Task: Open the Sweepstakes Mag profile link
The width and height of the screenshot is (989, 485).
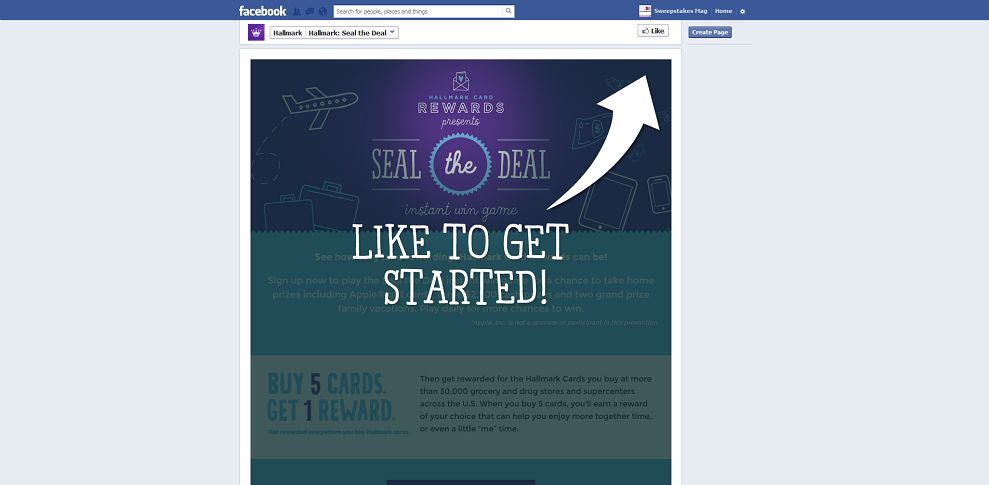Action: [x=681, y=11]
